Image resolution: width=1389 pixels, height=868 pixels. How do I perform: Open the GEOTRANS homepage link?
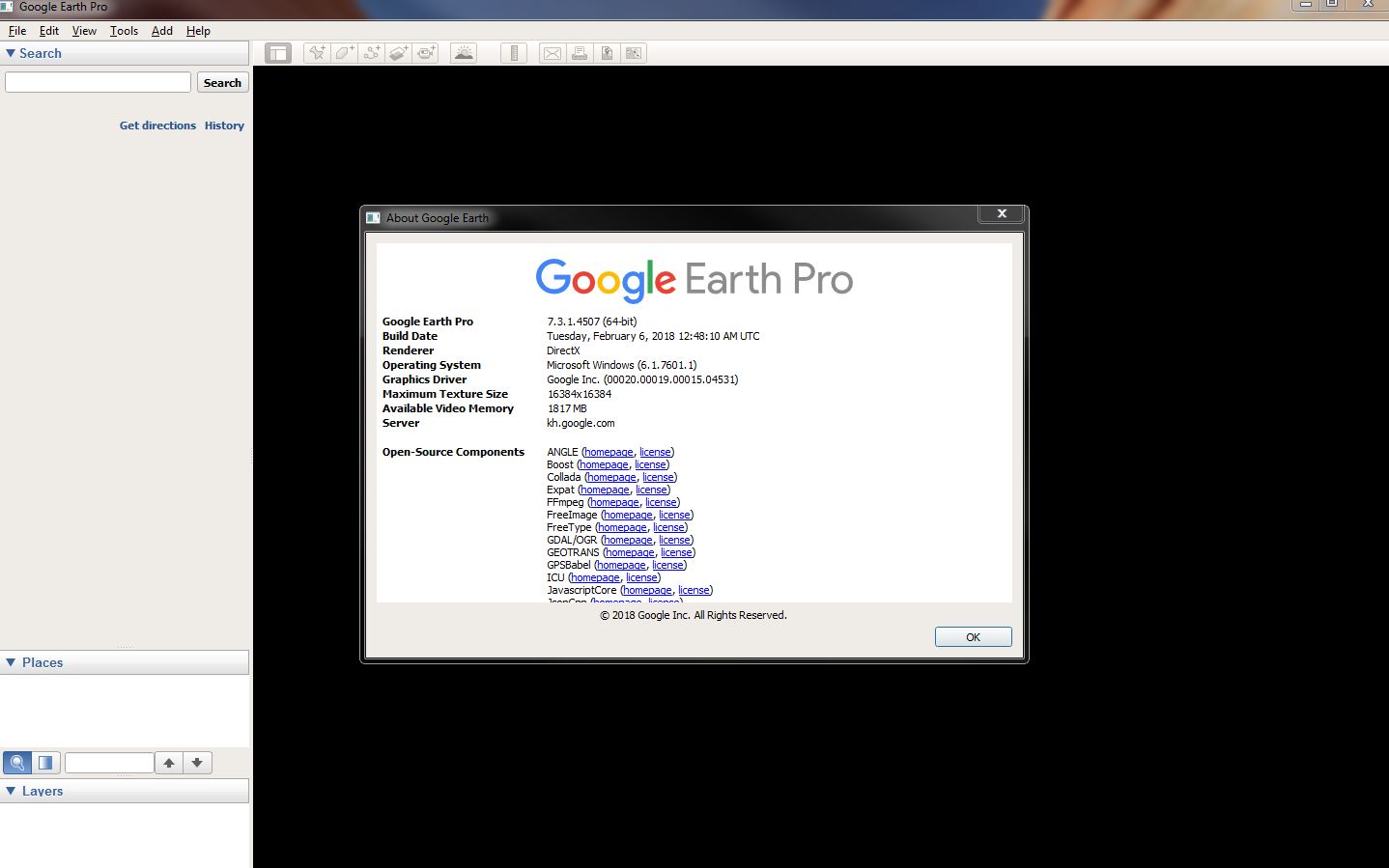click(630, 552)
